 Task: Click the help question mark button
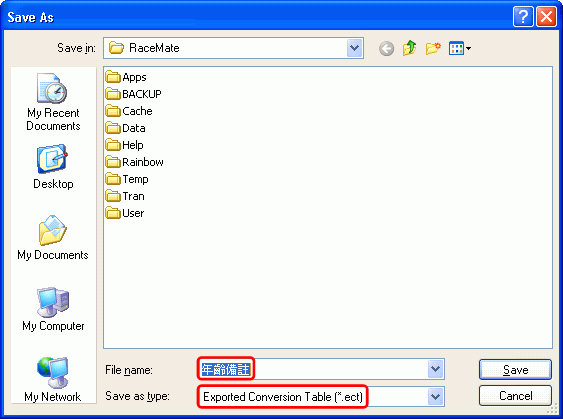(x=523, y=17)
